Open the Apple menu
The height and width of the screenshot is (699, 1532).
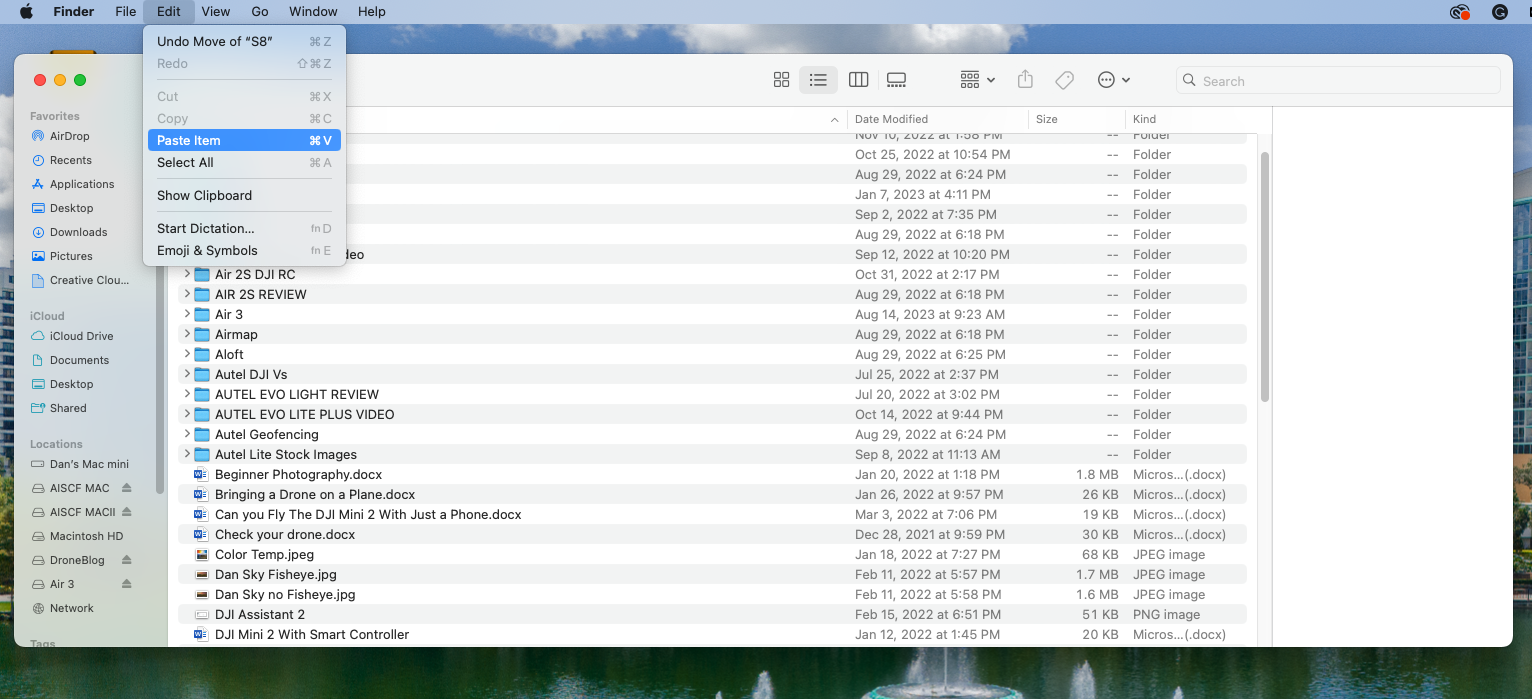26,12
